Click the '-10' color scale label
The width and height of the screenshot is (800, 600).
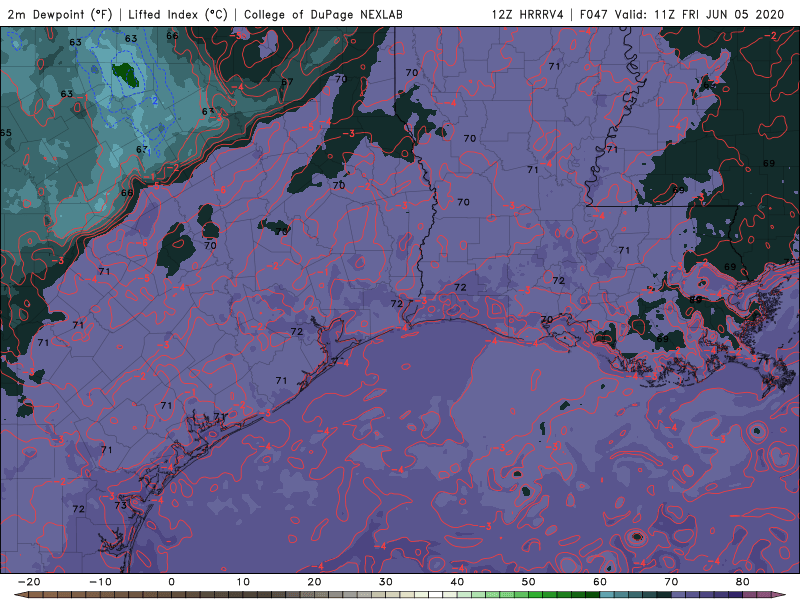100,582
